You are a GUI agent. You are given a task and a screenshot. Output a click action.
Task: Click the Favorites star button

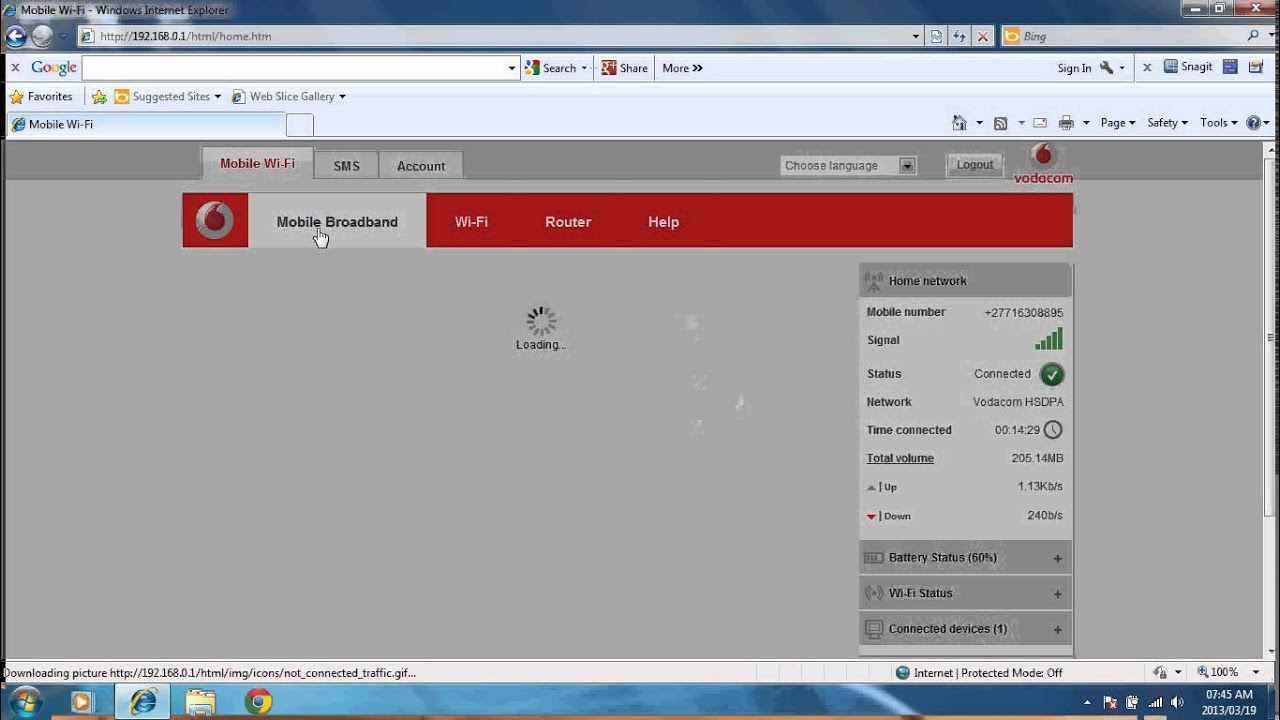click(41, 96)
